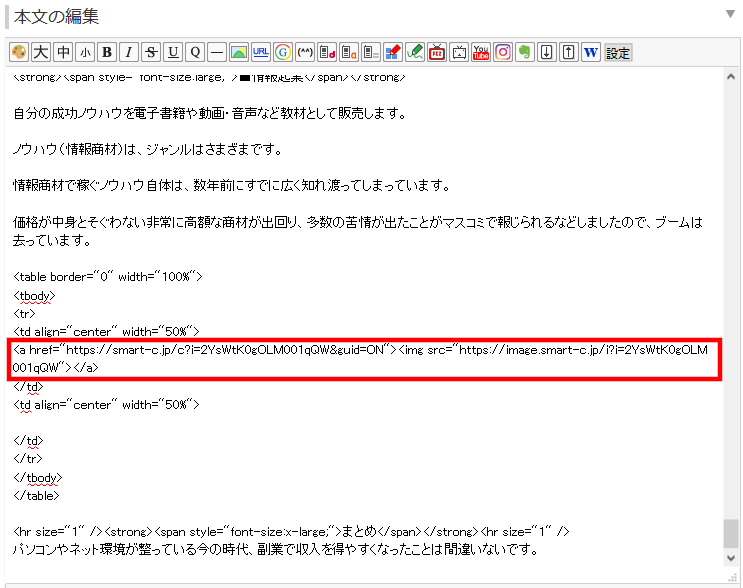The height and width of the screenshot is (588, 743).
Task: Click text 'パソコンやネット環境が整っている今の時代'
Action: [131, 550]
